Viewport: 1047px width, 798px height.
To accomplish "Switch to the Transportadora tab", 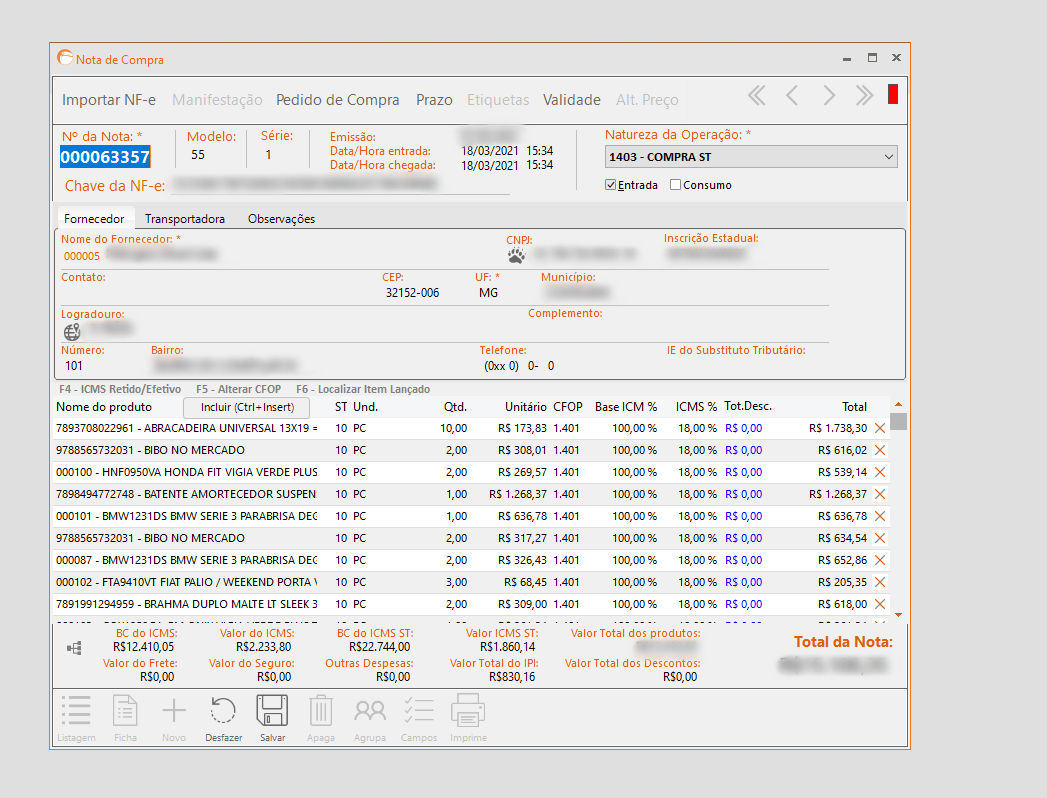I will coord(185,219).
